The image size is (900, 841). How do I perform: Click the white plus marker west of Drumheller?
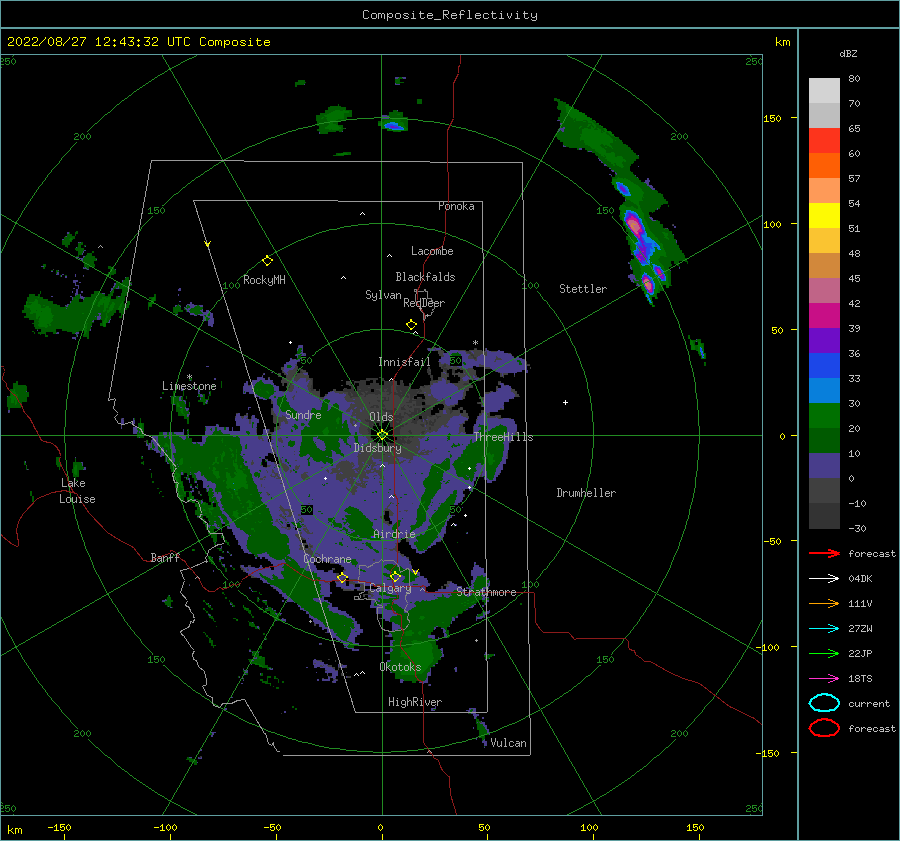(x=565, y=402)
